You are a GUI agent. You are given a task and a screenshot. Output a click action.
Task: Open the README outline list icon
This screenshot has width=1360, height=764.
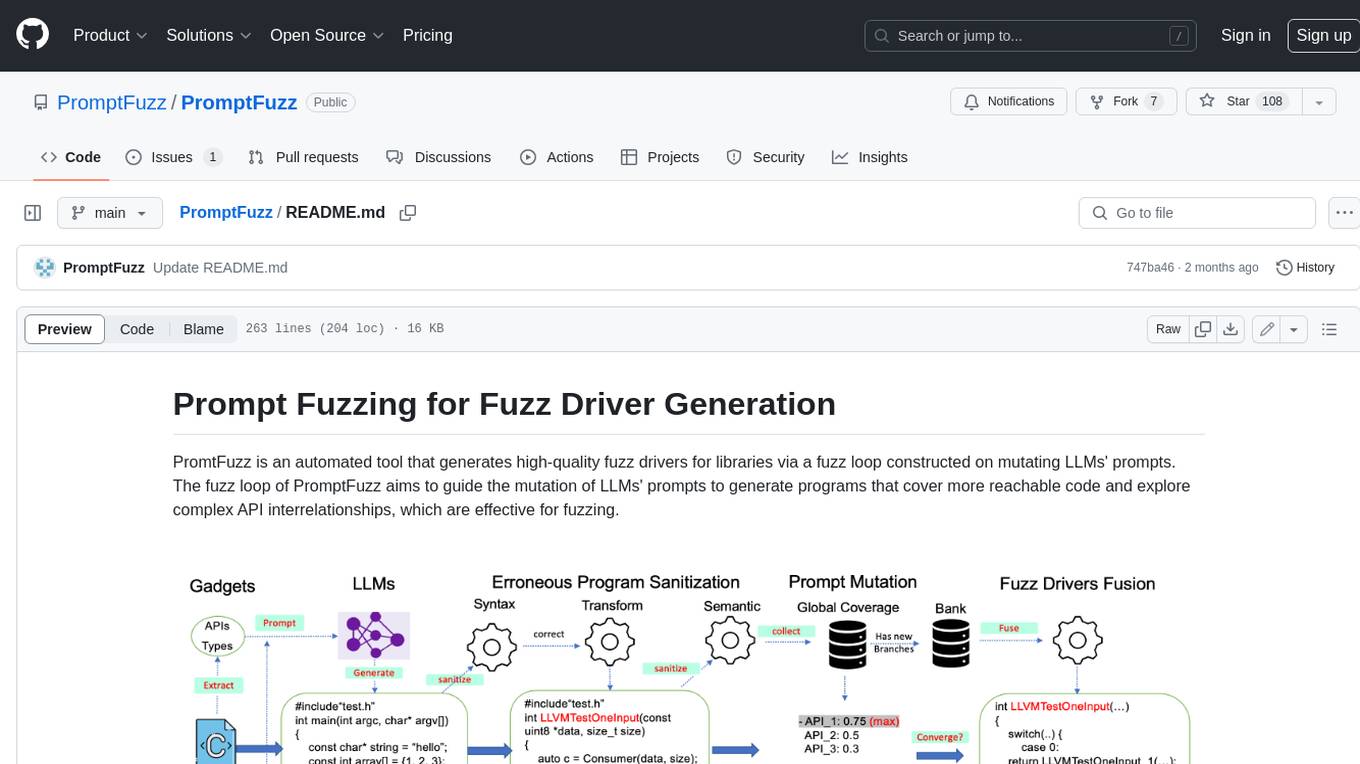coord(1329,329)
